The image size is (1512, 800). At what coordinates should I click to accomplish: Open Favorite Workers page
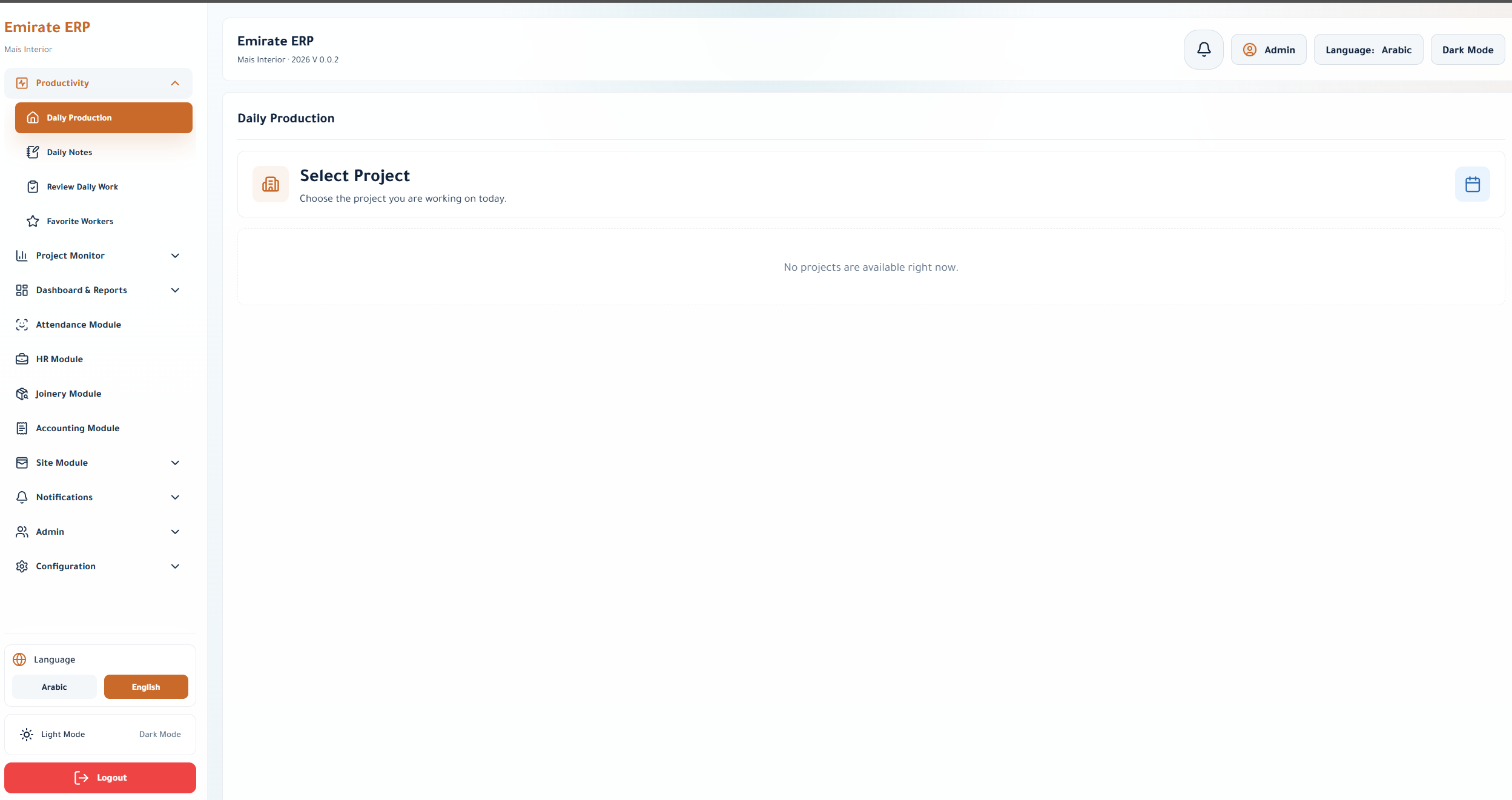tap(104, 221)
